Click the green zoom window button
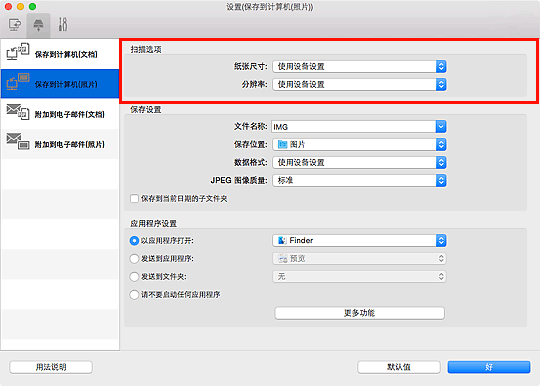 32,7
